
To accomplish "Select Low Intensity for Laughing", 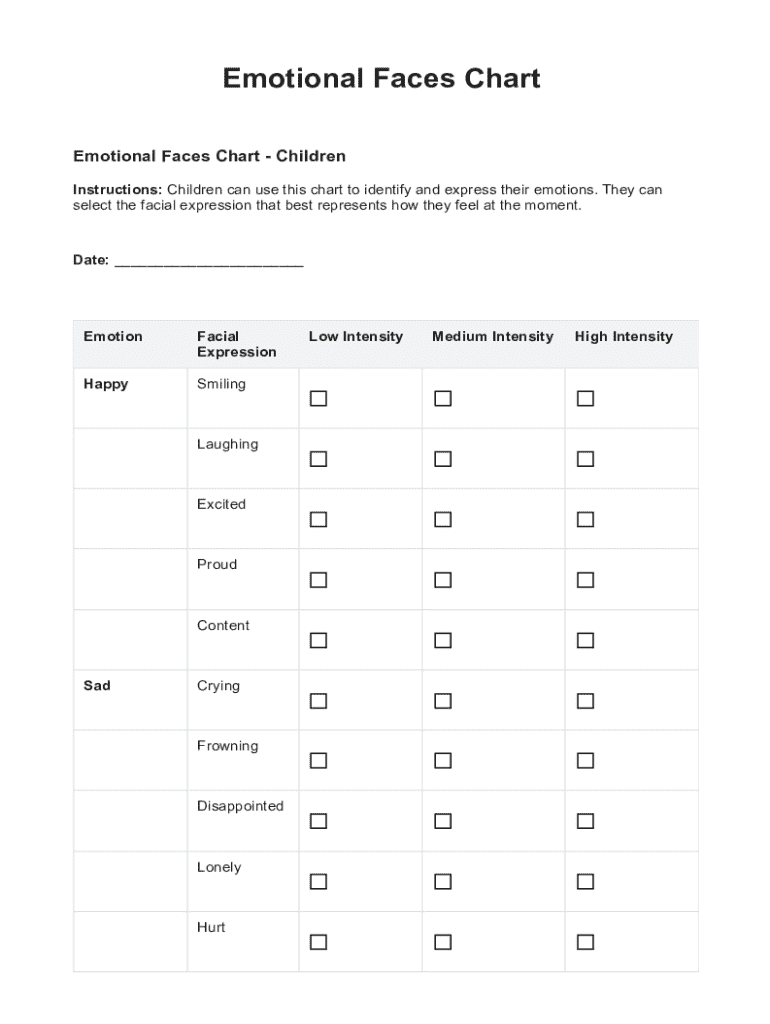I will click(x=318, y=459).
